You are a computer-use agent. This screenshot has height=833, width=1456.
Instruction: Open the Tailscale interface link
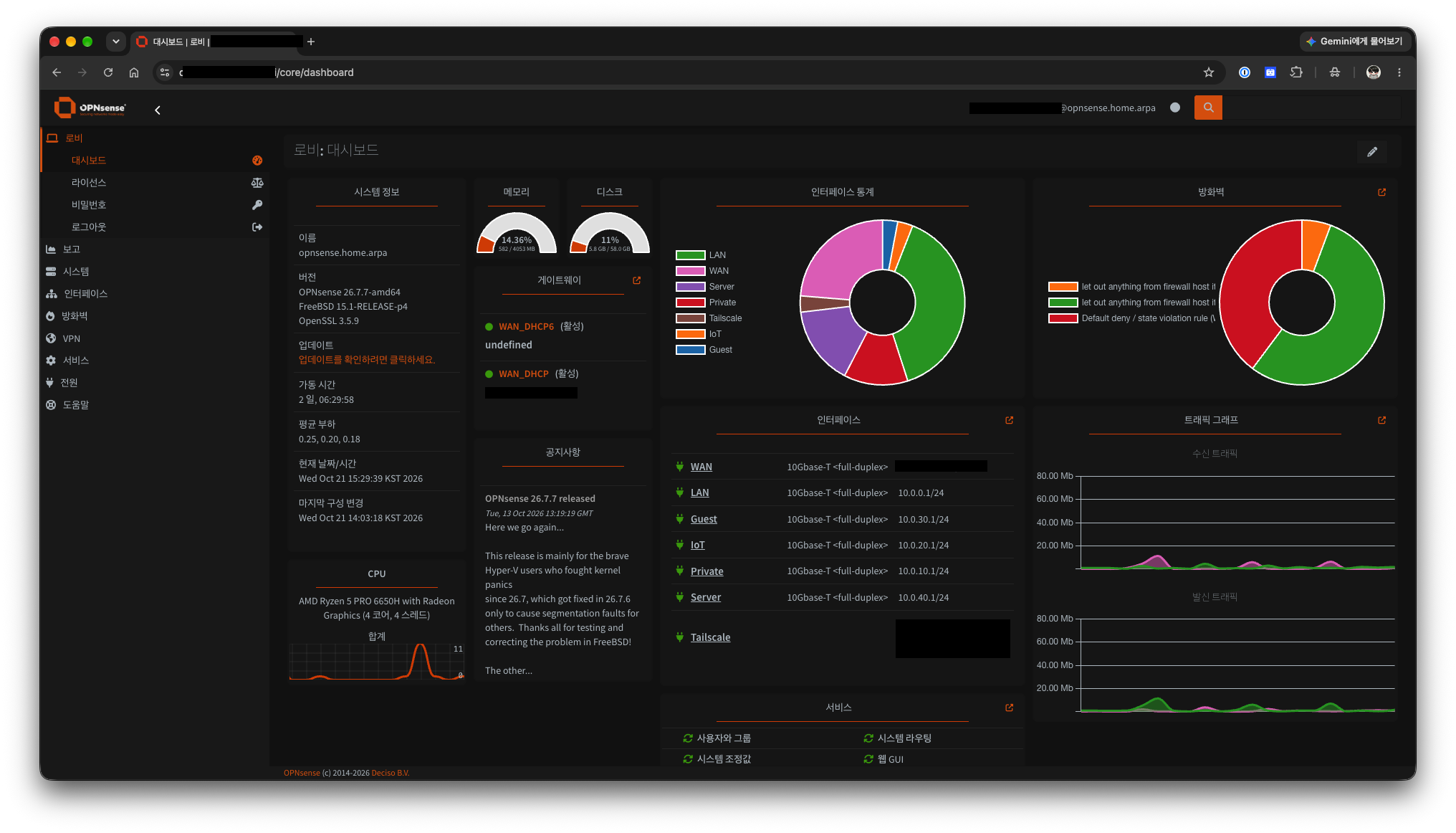tap(710, 637)
